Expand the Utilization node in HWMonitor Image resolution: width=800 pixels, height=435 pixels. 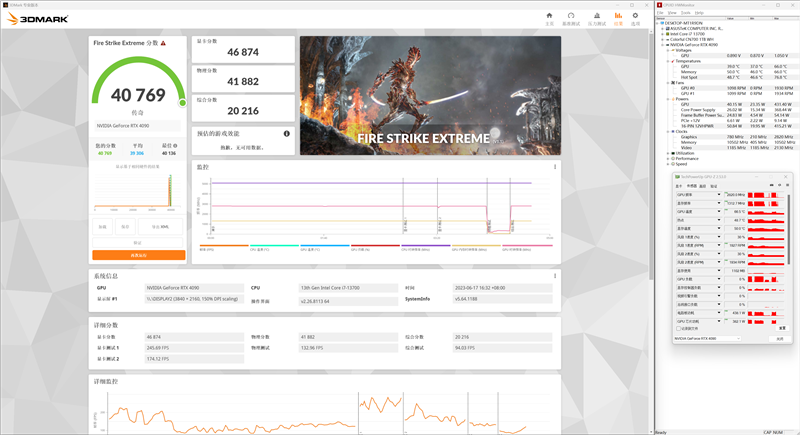tap(668, 153)
